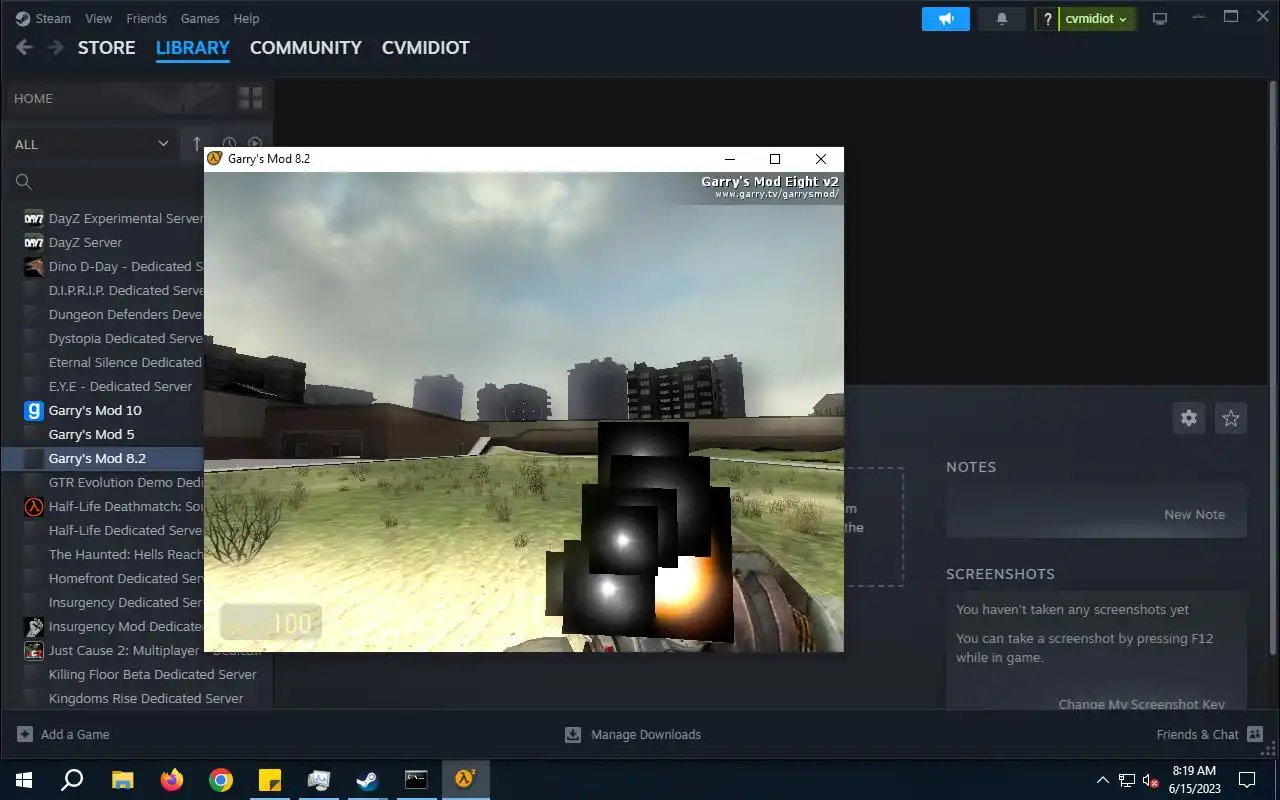The image size is (1280, 800).
Task: Launch Firefox from the taskbar
Action: [171, 780]
